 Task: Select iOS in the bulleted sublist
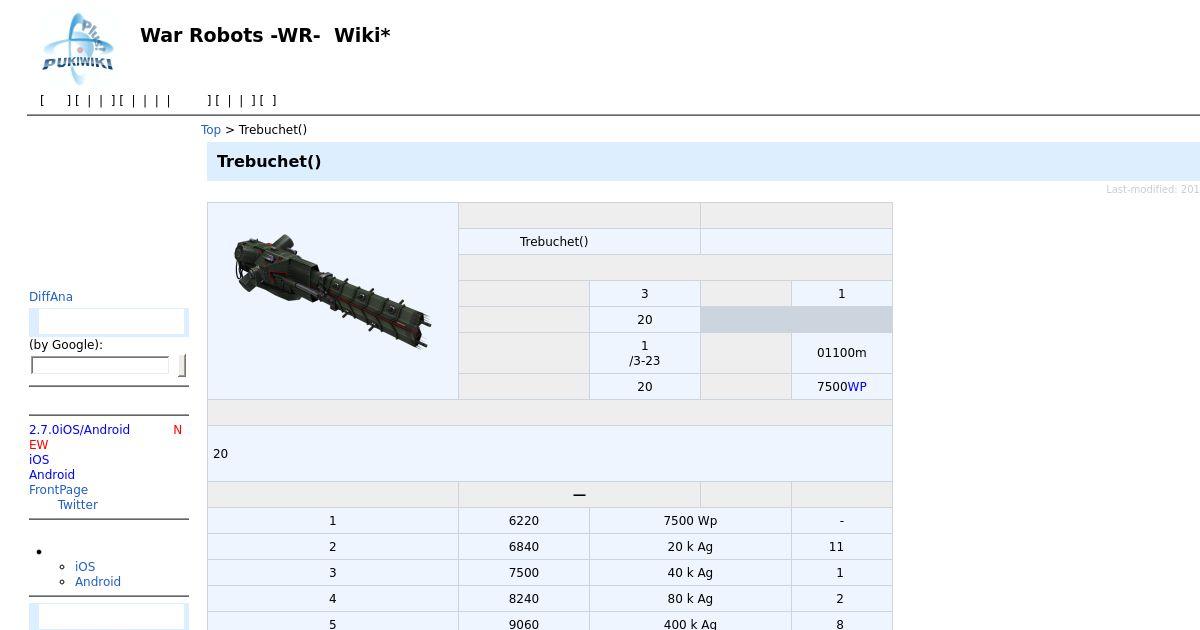click(x=85, y=567)
